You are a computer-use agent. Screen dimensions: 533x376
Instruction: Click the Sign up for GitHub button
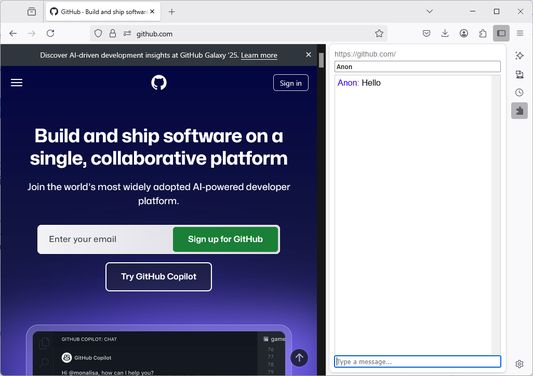[x=225, y=239]
